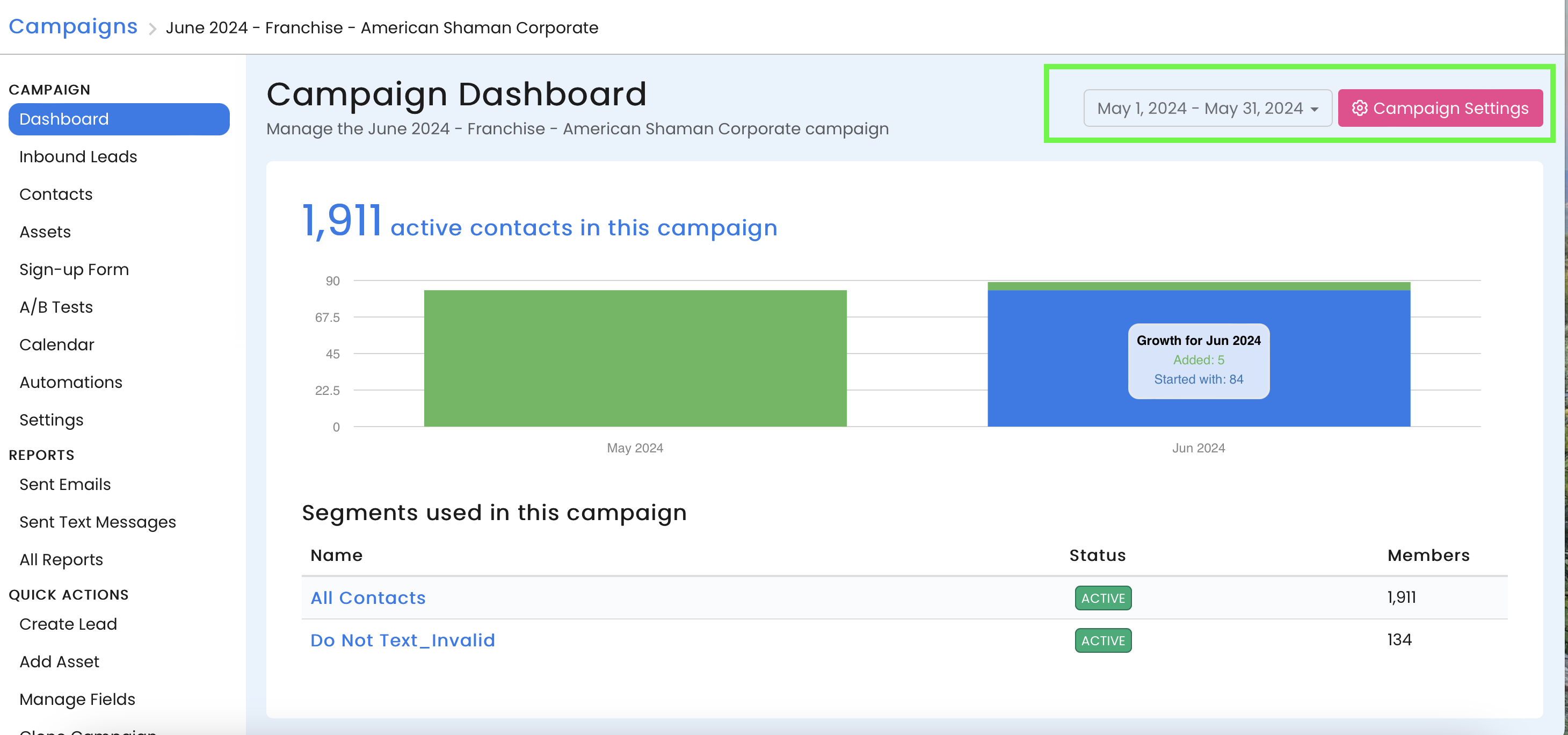View the Sent Emails report
Image resolution: width=1568 pixels, height=735 pixels.
click(65, 484)
